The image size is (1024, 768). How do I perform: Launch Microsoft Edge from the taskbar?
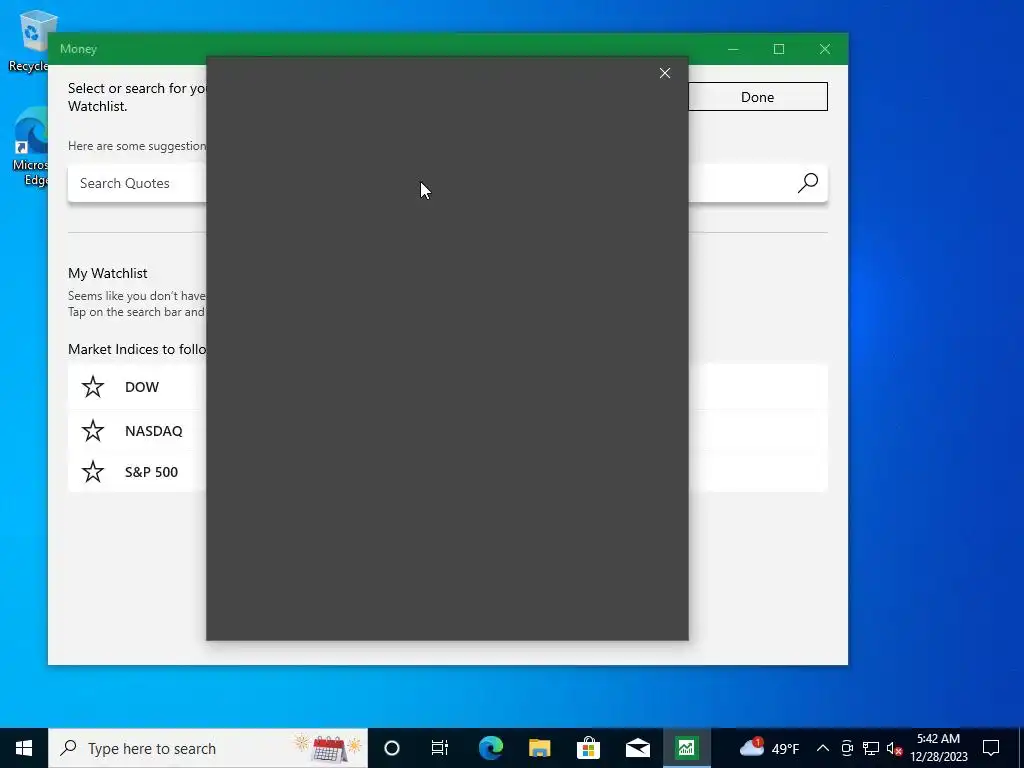click(x=490, y=748)
